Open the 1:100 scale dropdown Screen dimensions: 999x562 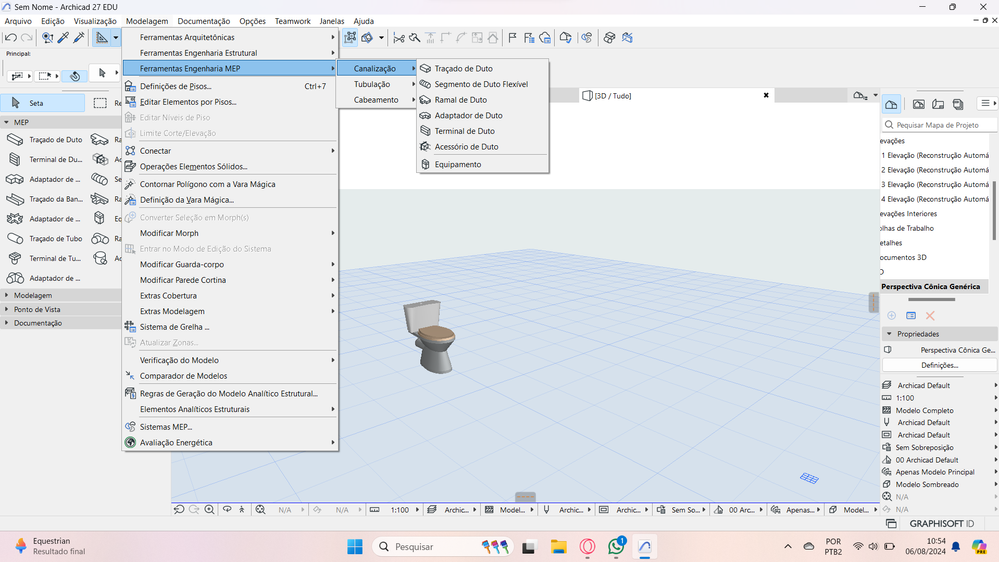pyautogui.click(x=400, y=510)
